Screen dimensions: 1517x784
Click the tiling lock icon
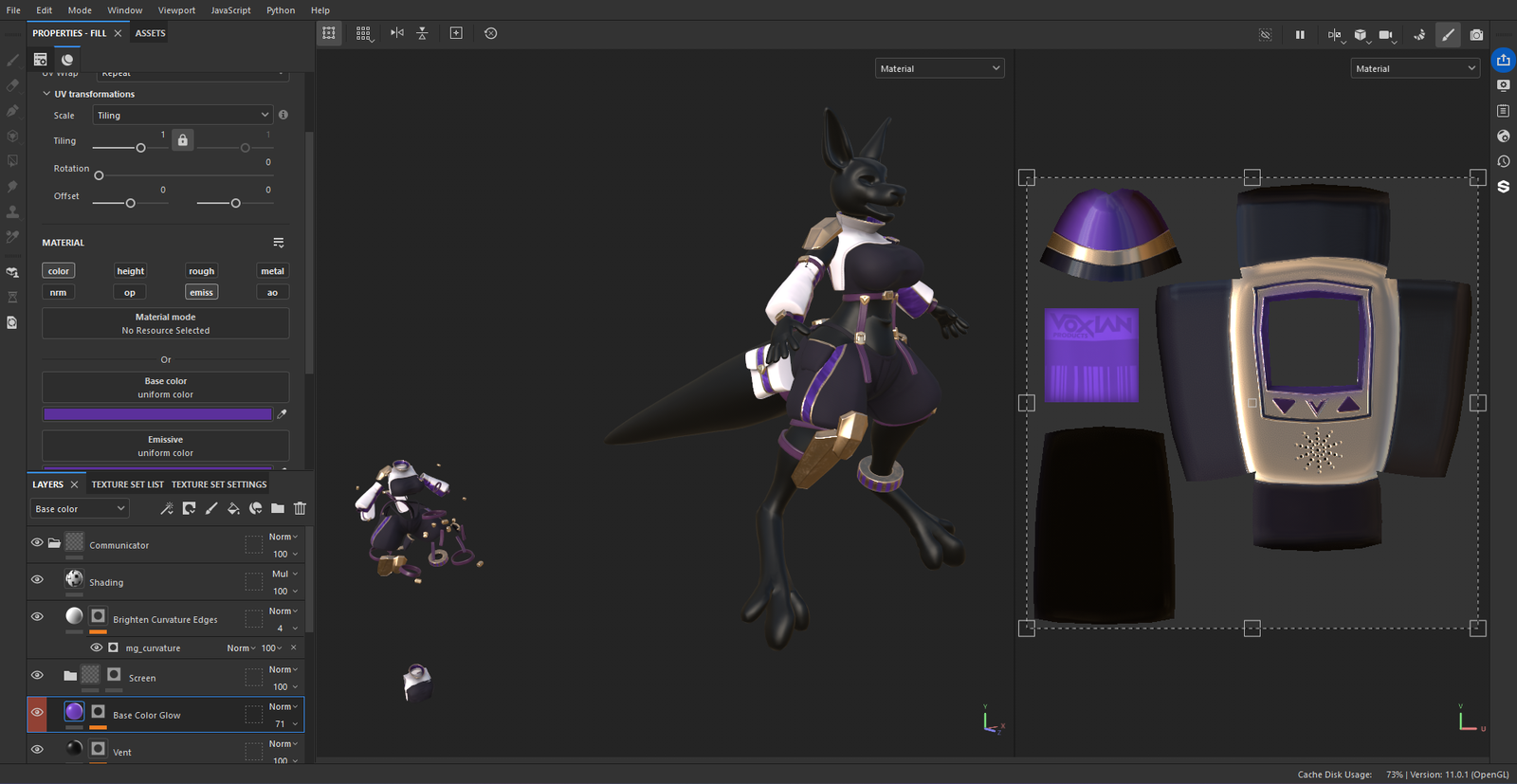(x=183, y=140)
